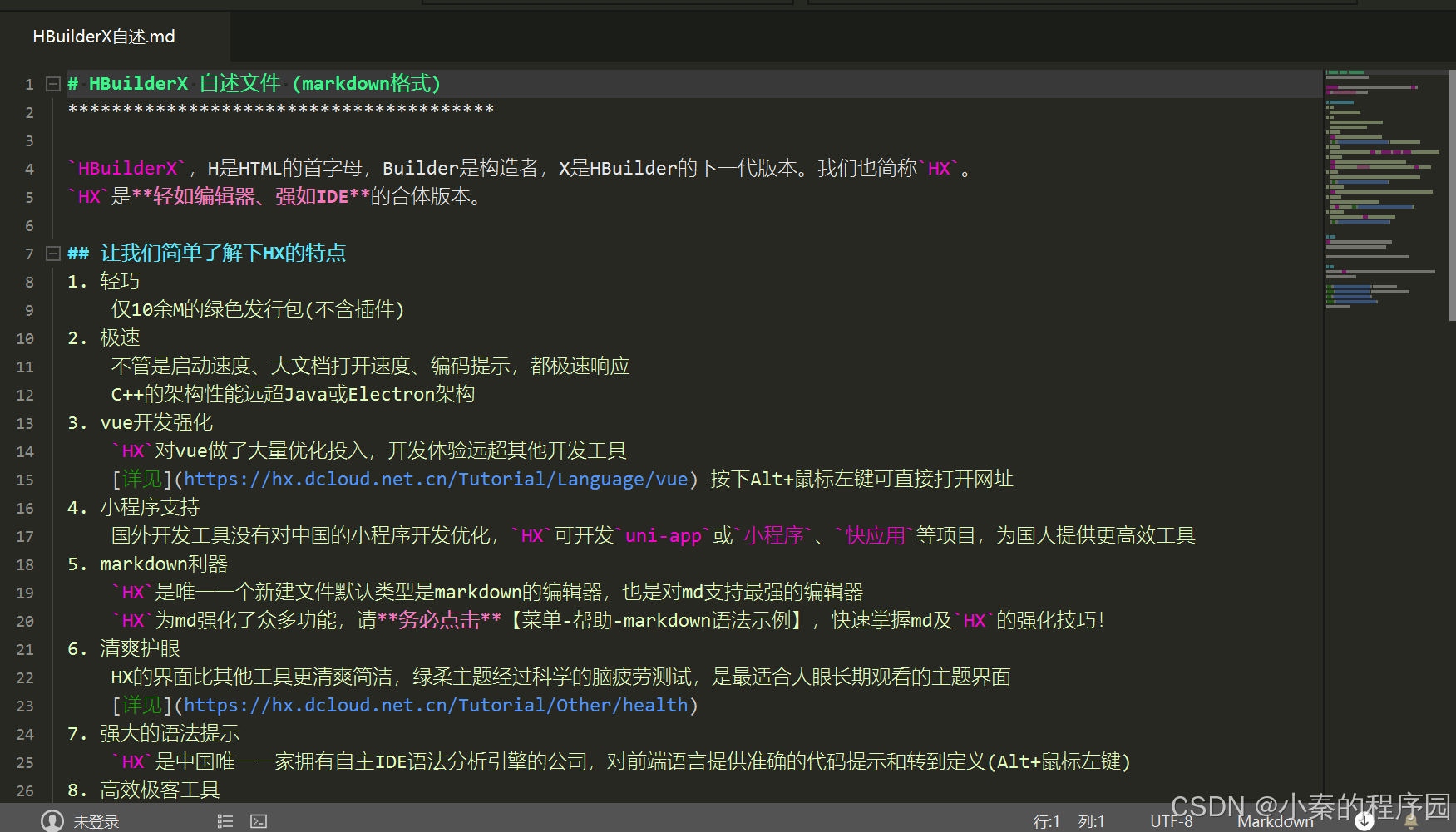Click the user avatar icon in status bar
Viewport: 1456px width, 832px height.
tap(52, 821)
